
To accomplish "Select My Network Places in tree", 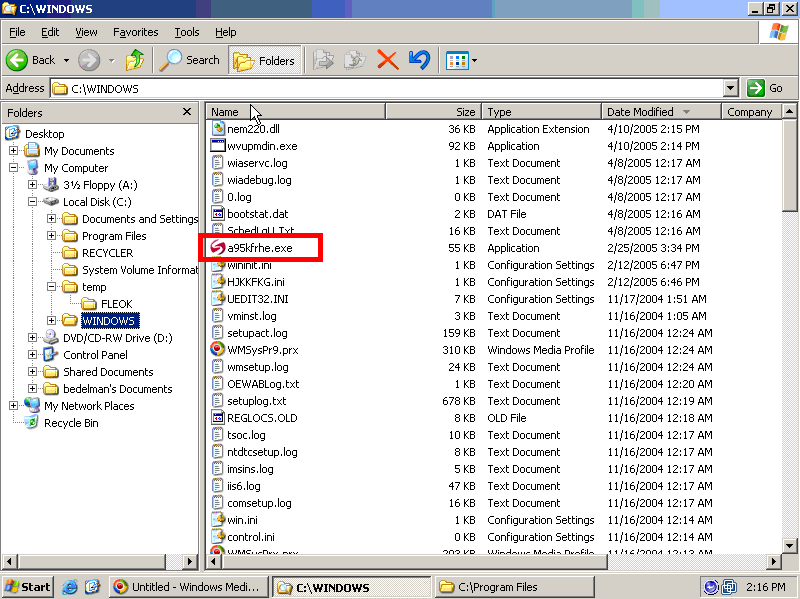I will [x=89, y=406].
